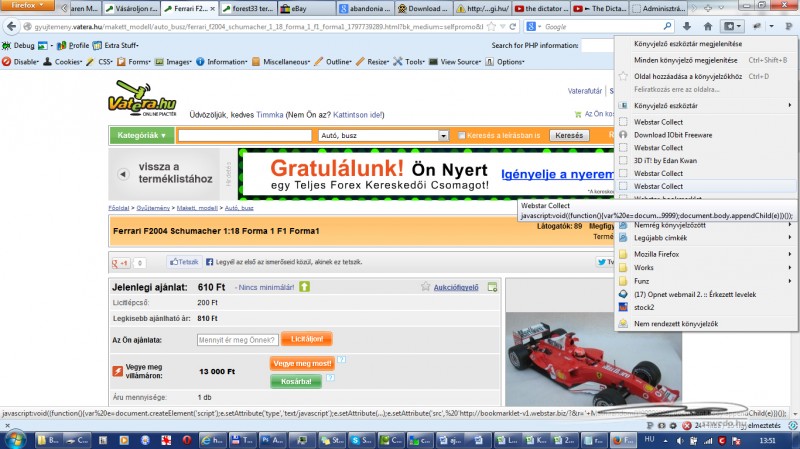Switch to the 'the dictator' YouTube tab

click(540, 9)
